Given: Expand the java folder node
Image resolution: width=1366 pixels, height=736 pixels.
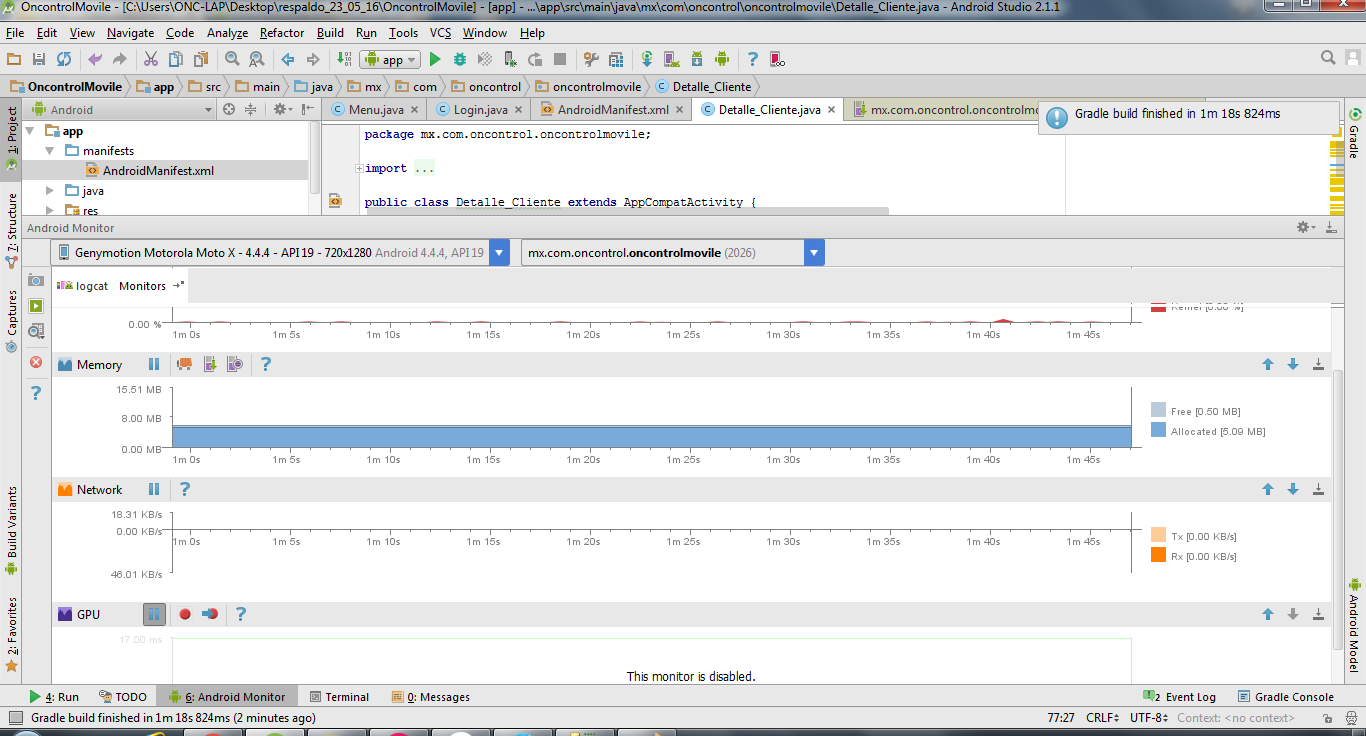Looking at the screenshot, I should [51, 191].
